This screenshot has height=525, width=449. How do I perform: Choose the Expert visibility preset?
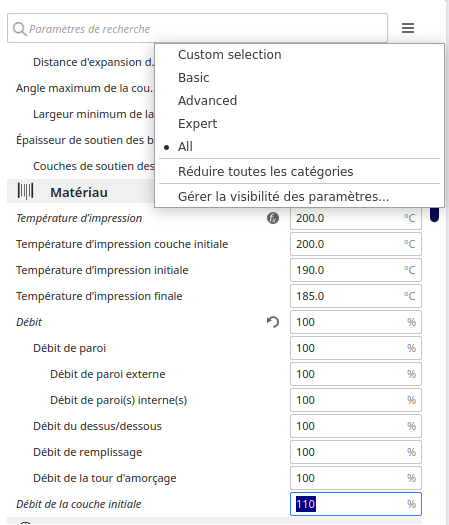[x=299, y=124]
